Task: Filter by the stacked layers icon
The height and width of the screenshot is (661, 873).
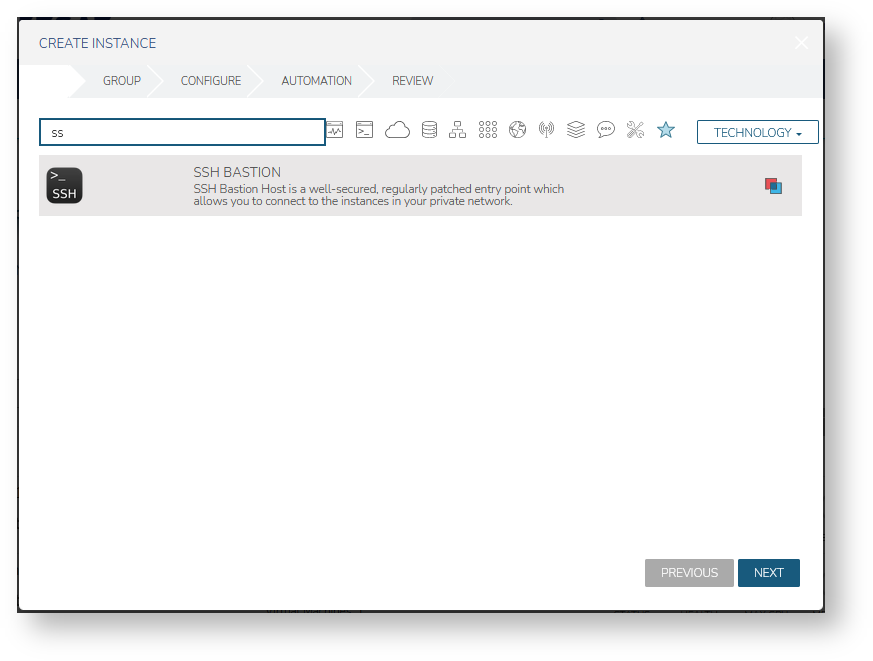Action: (x=576, y=130)
